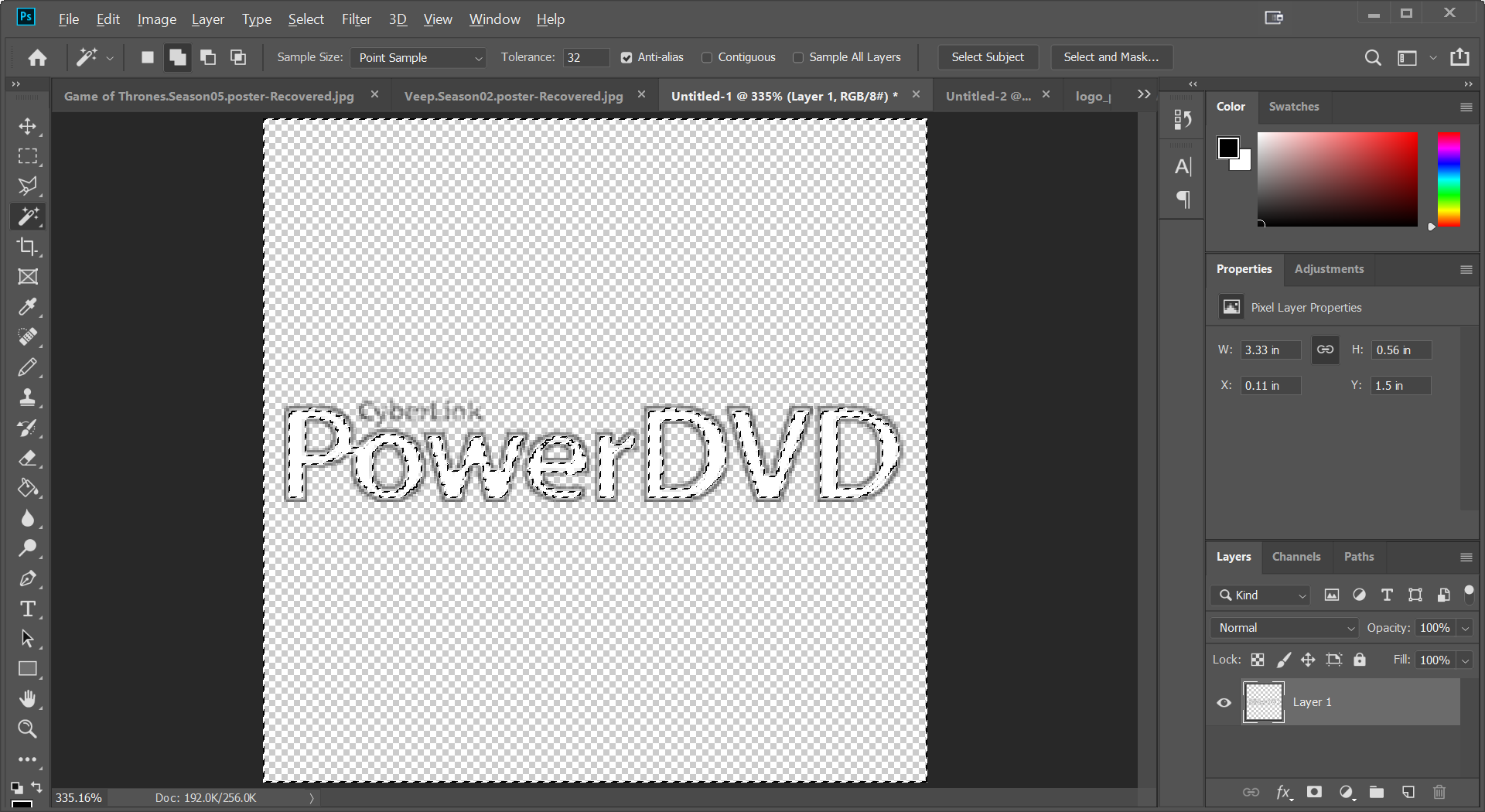Enable Sample All Layers checkbox
1485x812 pixels.
click(798, 57)
